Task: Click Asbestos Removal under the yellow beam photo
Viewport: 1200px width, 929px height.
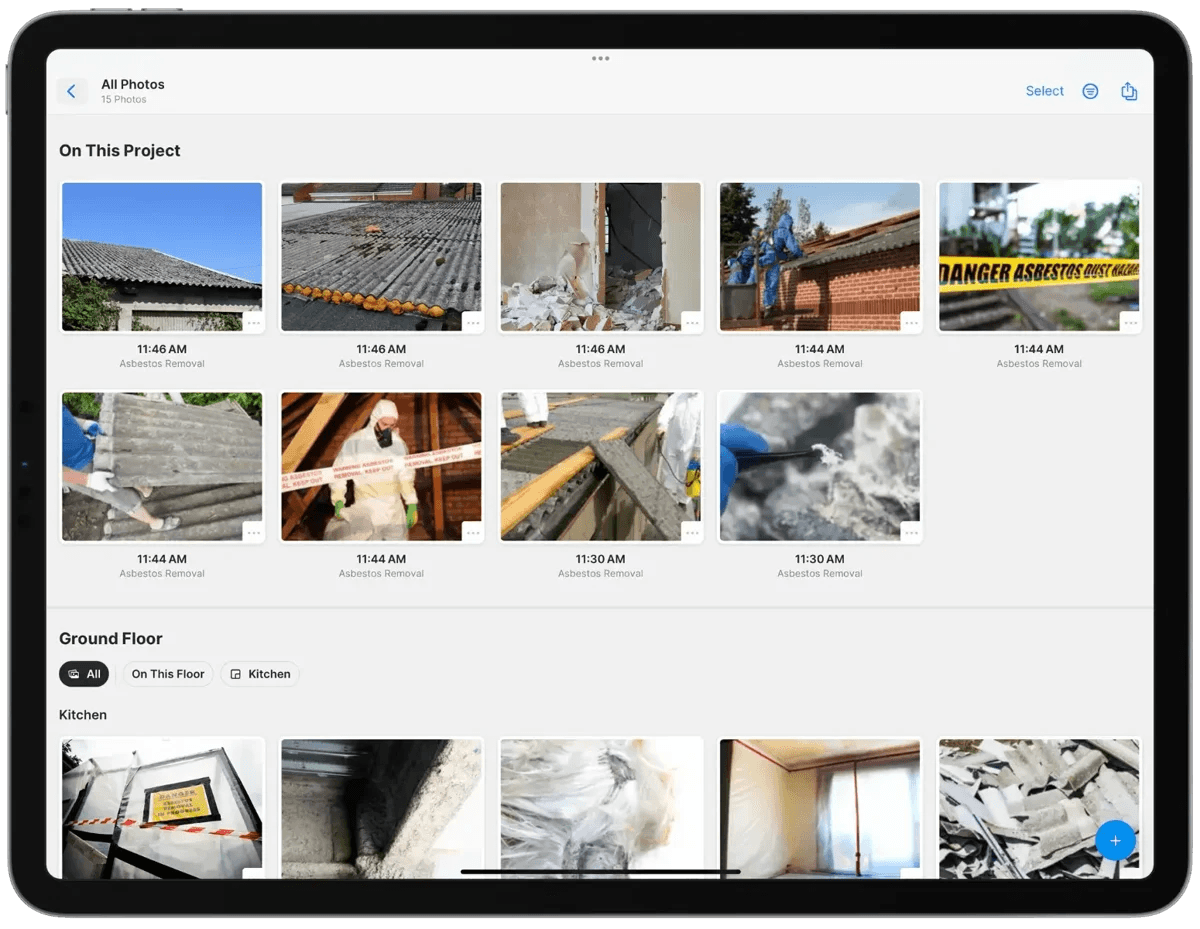Action: point(600,574)
